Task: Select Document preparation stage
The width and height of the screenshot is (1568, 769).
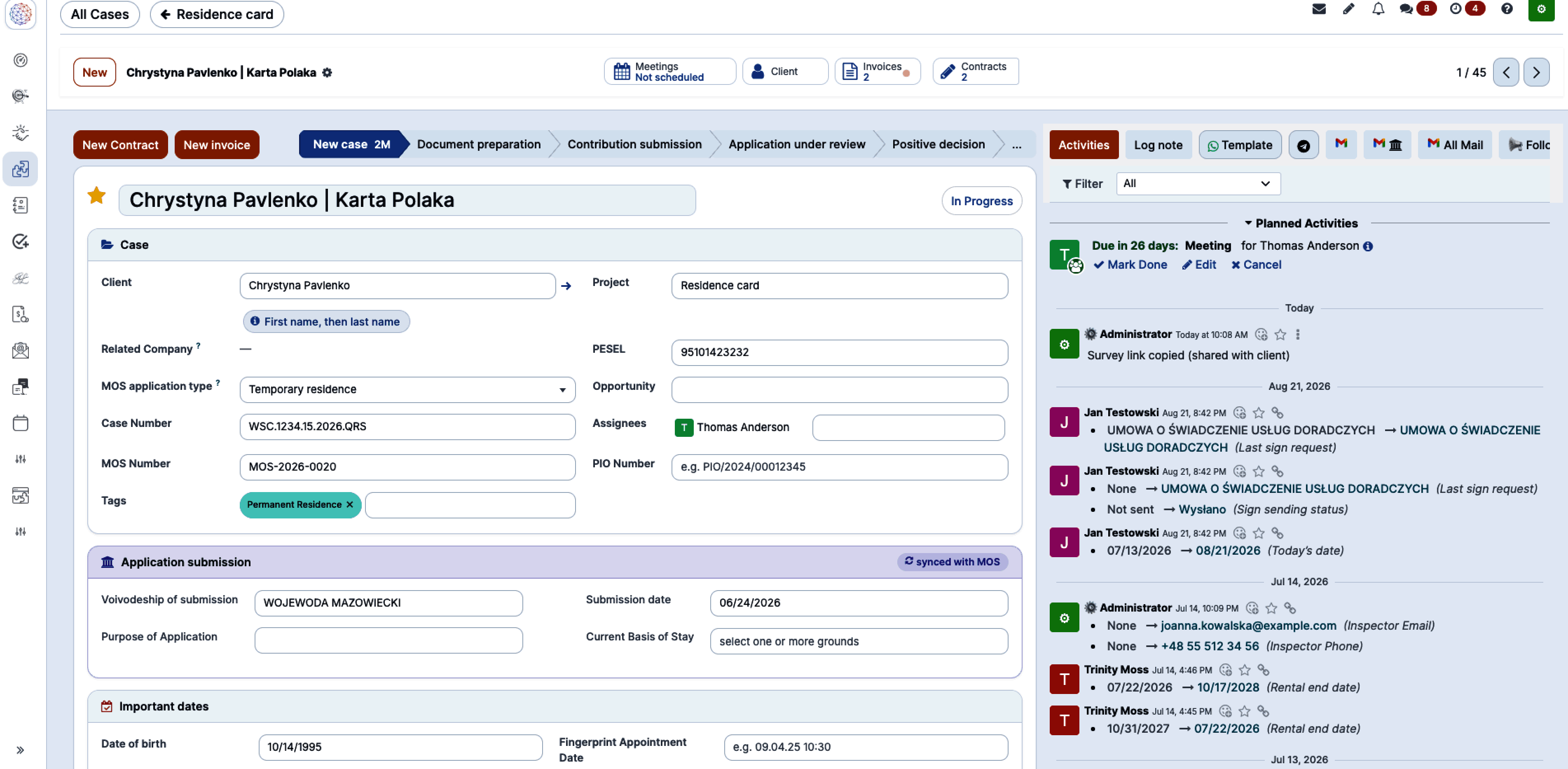Action: (478, 144)
